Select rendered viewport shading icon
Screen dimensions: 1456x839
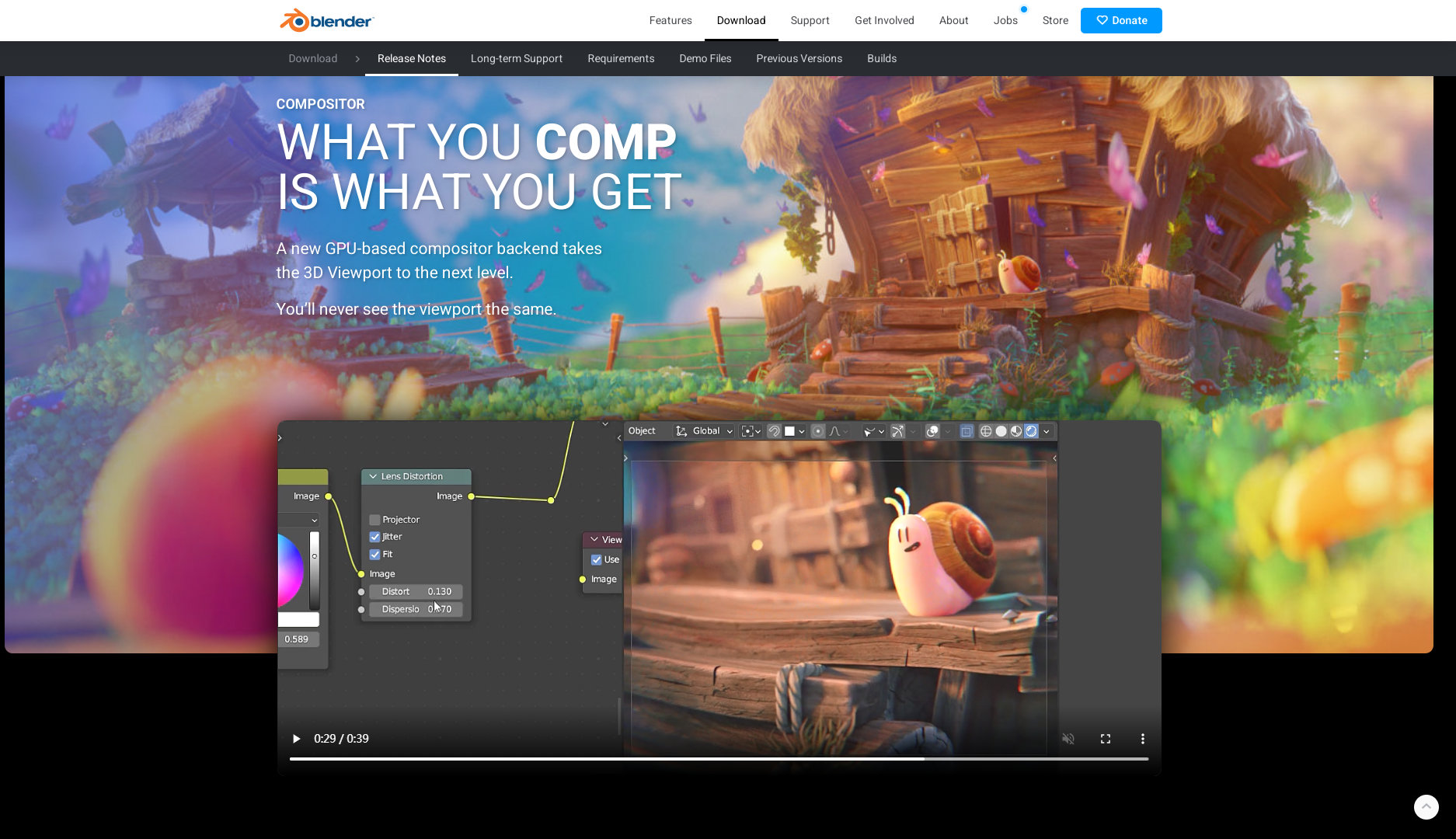point(1031,431)
